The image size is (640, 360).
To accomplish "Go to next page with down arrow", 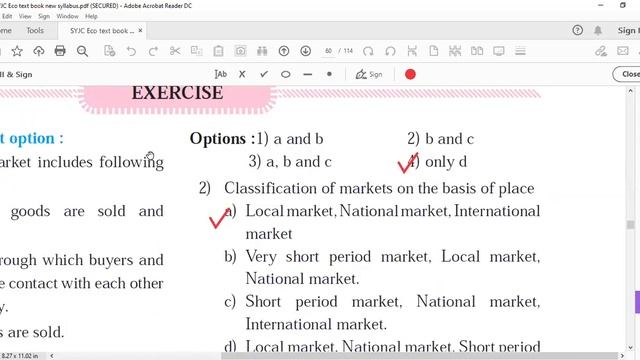I will point(305,51).
